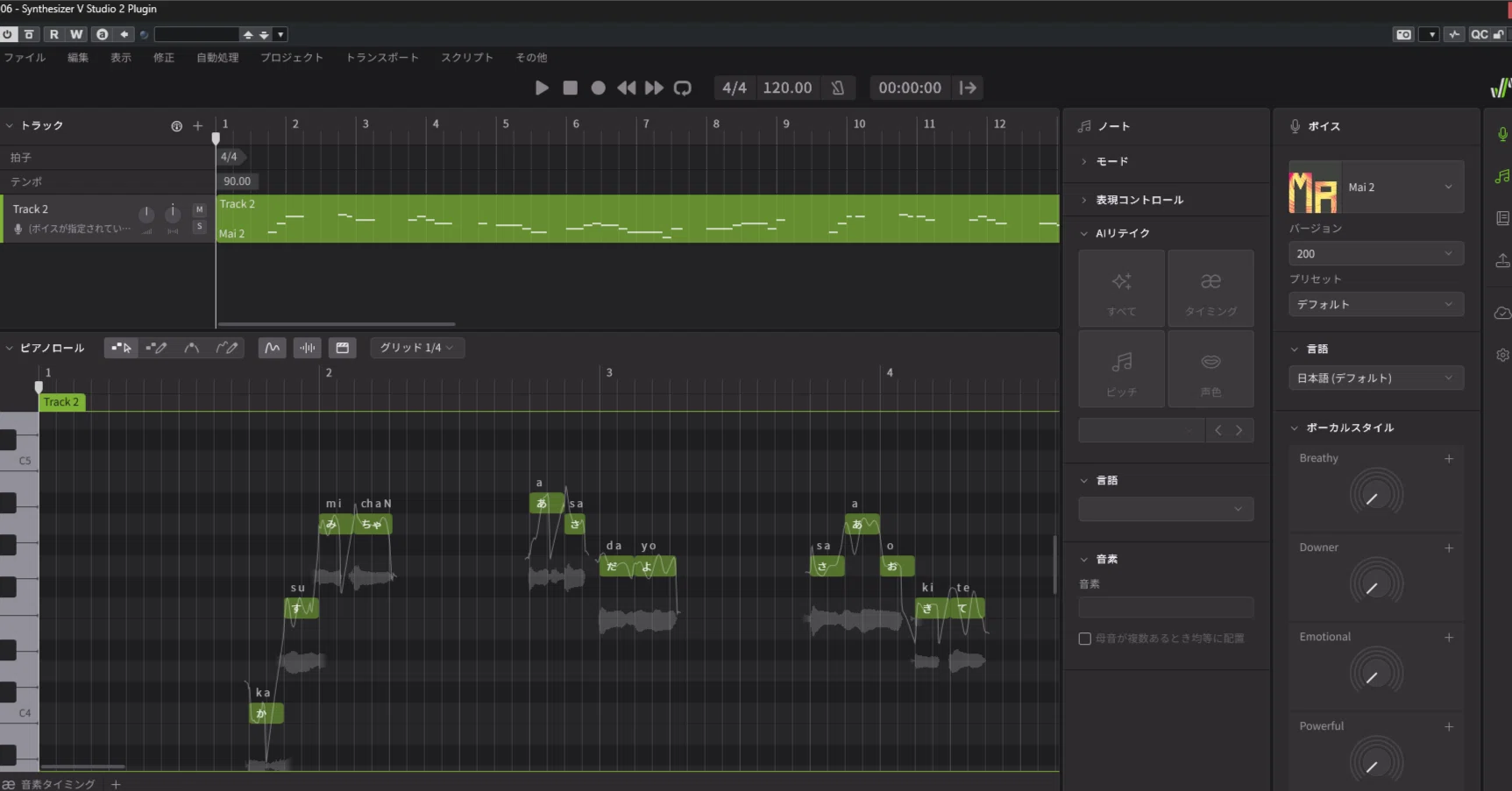Adjust the Emotional vocal style knob
Screen dimensions: 1512x791
pos(1376,674)
